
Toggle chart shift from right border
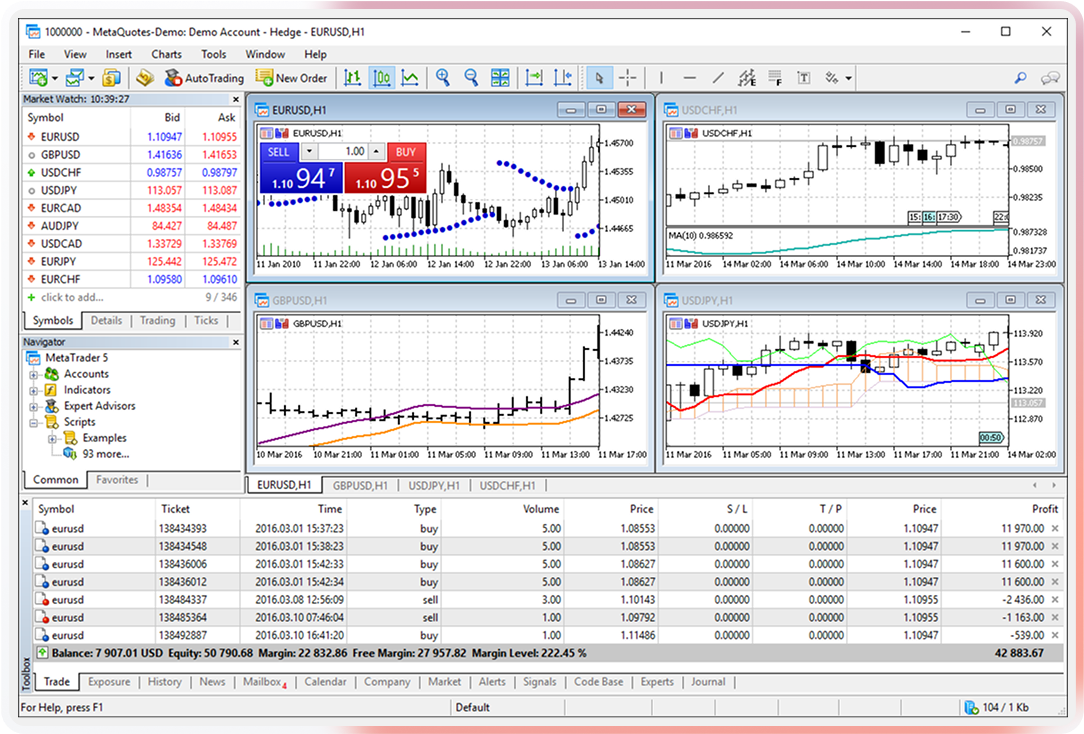[x=563, y=78]
